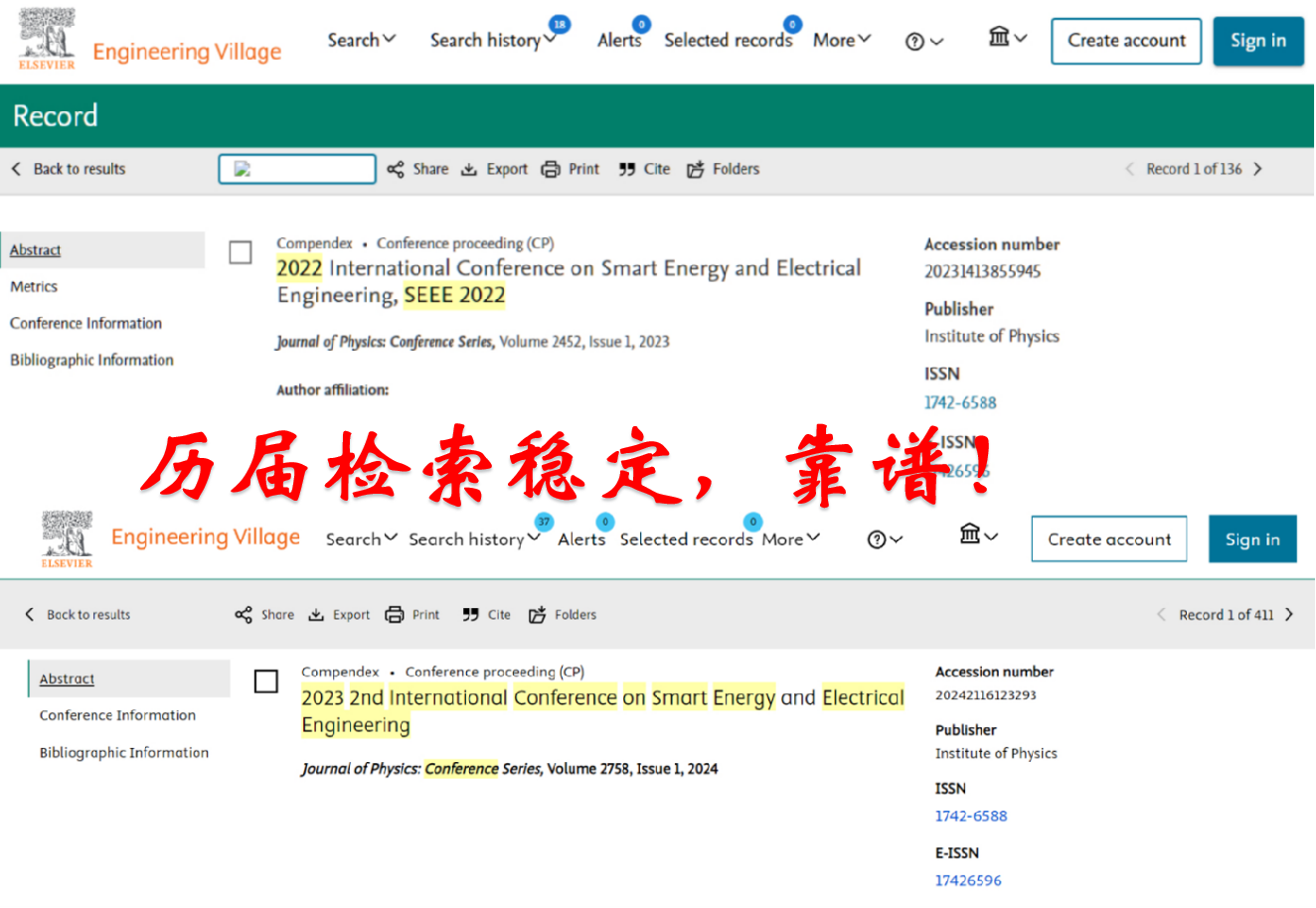Go Back to results in upper record toolbar
Image resolution: width=1316 pixels, height=908 pixels.
coord(69,169)
